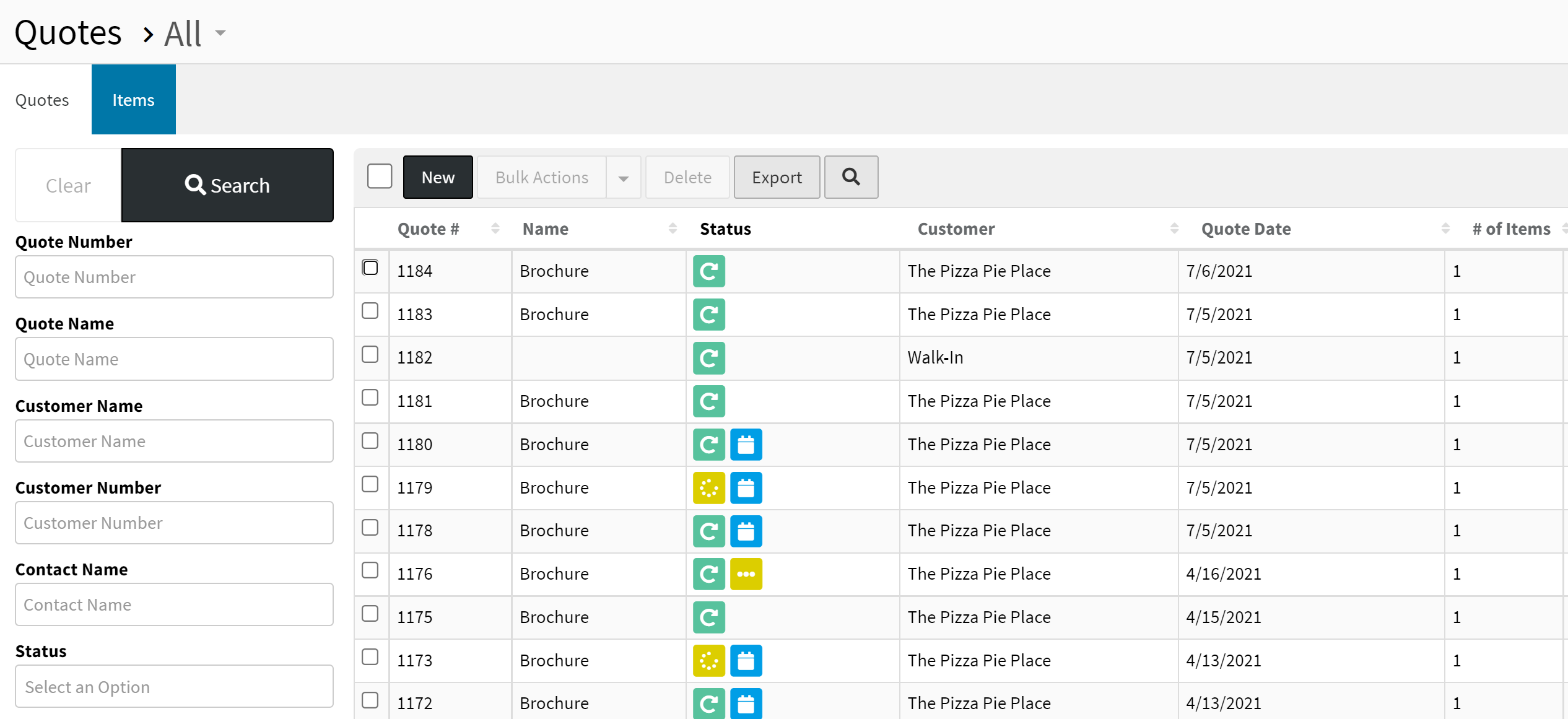Select the Items tab
The image size is (1568, 719).
point(133,100)
